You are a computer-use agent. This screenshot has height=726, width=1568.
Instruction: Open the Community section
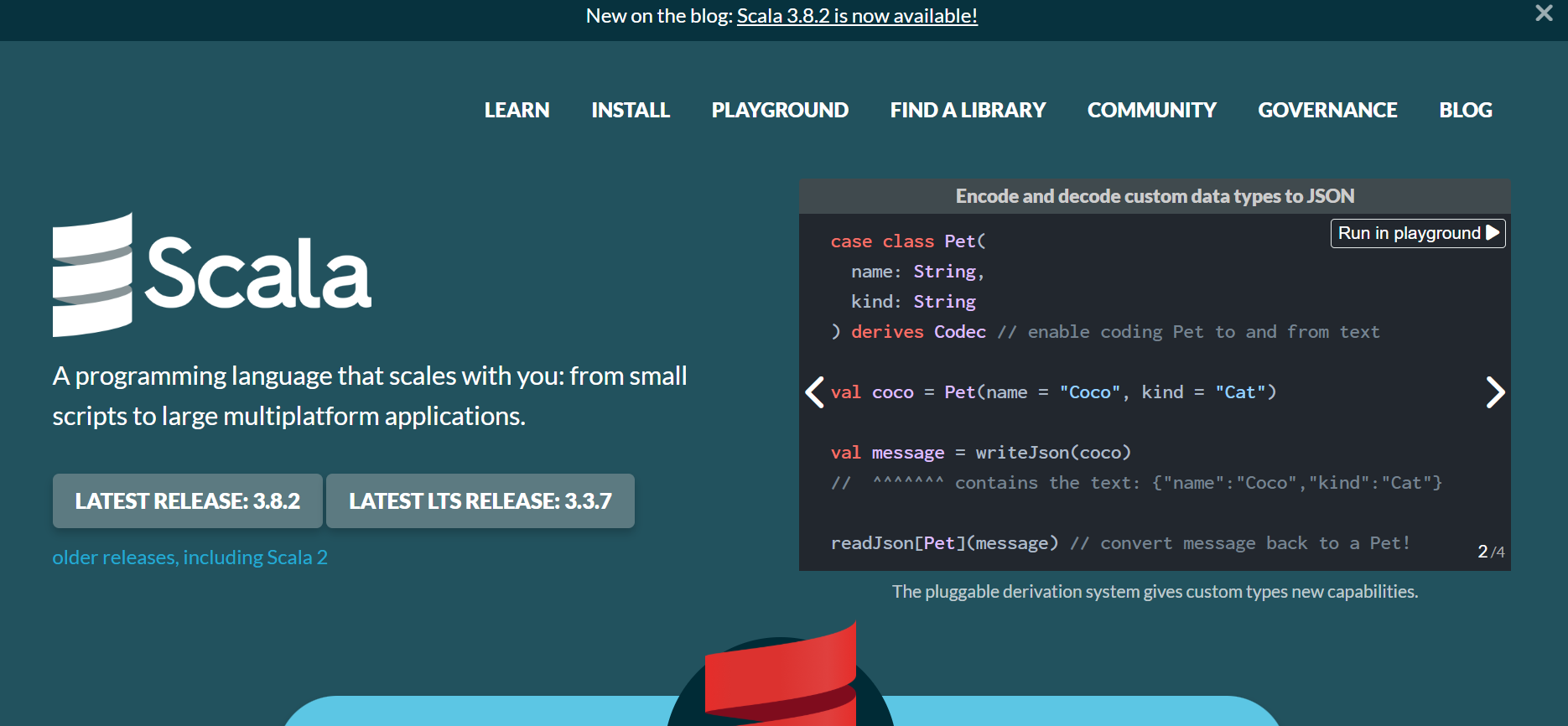pos(1151,110)
